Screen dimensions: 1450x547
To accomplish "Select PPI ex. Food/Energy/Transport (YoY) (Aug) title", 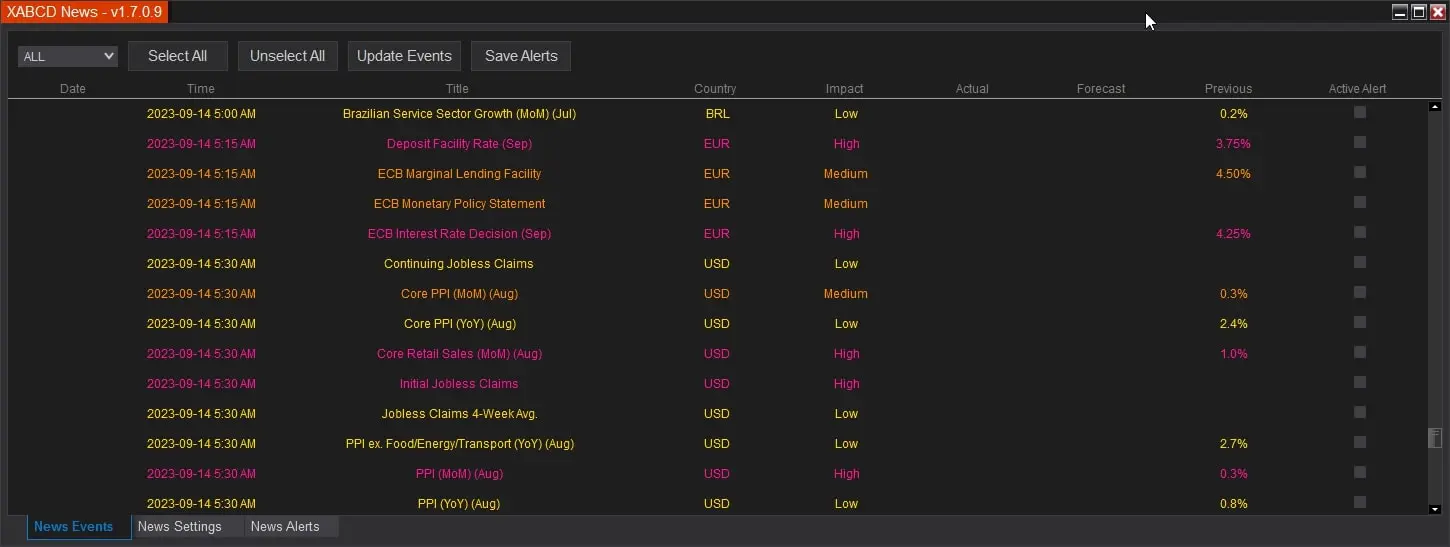I will (459, 444).
